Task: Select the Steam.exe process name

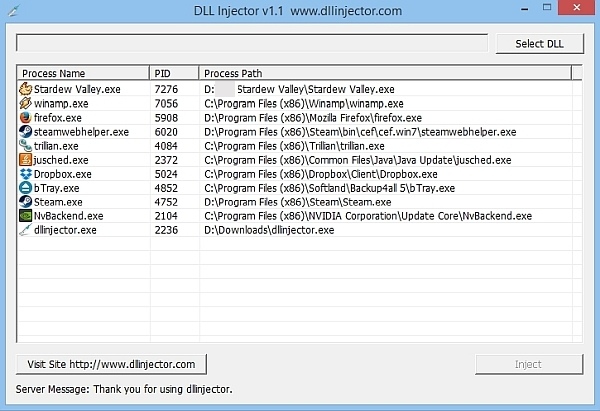Action: [58, 202]
